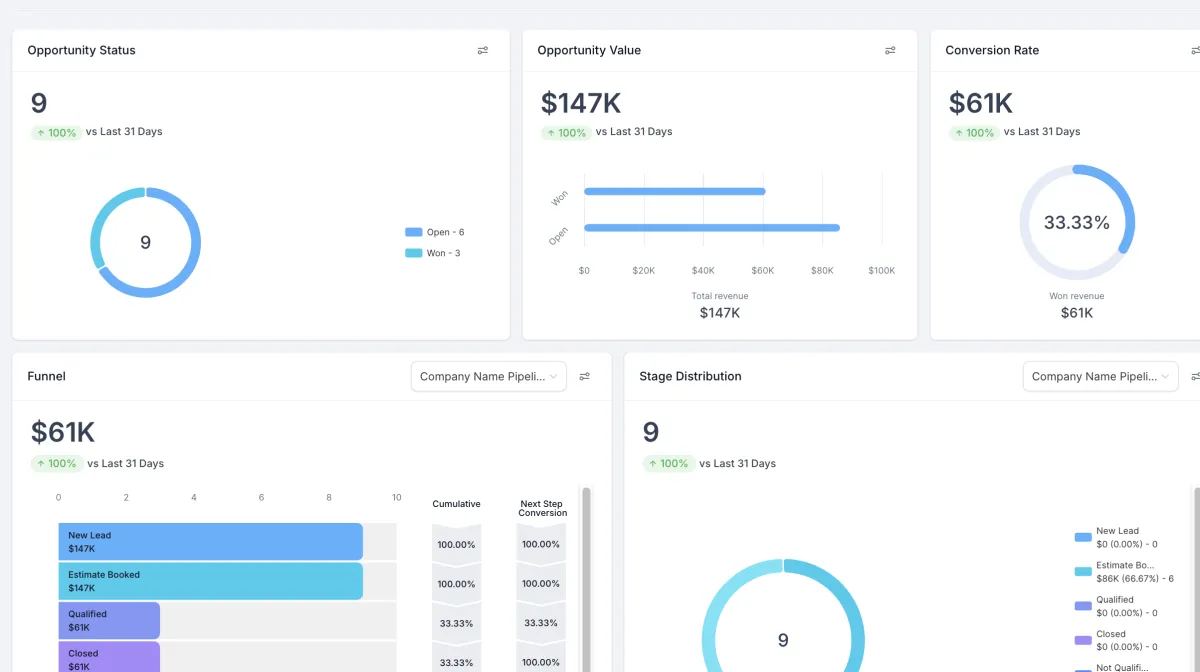This screenshot has height=672, width=1200.
Task: Click Opportunity Status green 100% badge
Action: tap(56, 132)
